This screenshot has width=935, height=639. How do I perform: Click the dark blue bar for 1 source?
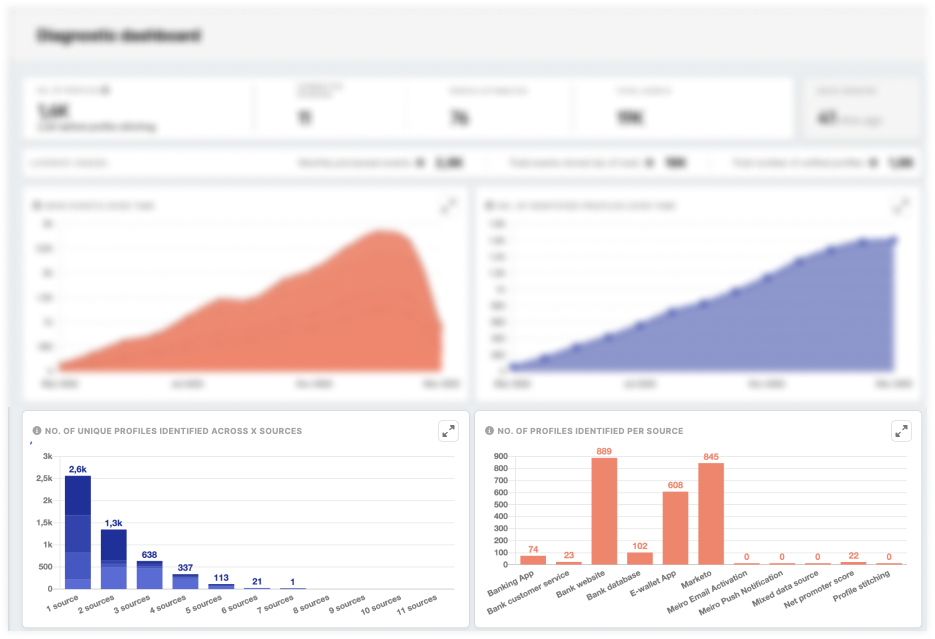78,532
